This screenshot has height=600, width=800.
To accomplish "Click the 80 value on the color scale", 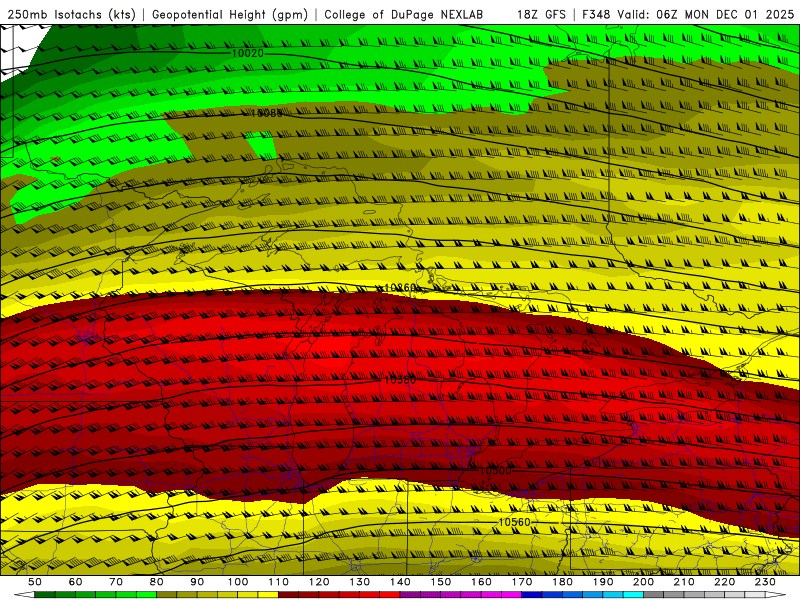I will (157, 582).
